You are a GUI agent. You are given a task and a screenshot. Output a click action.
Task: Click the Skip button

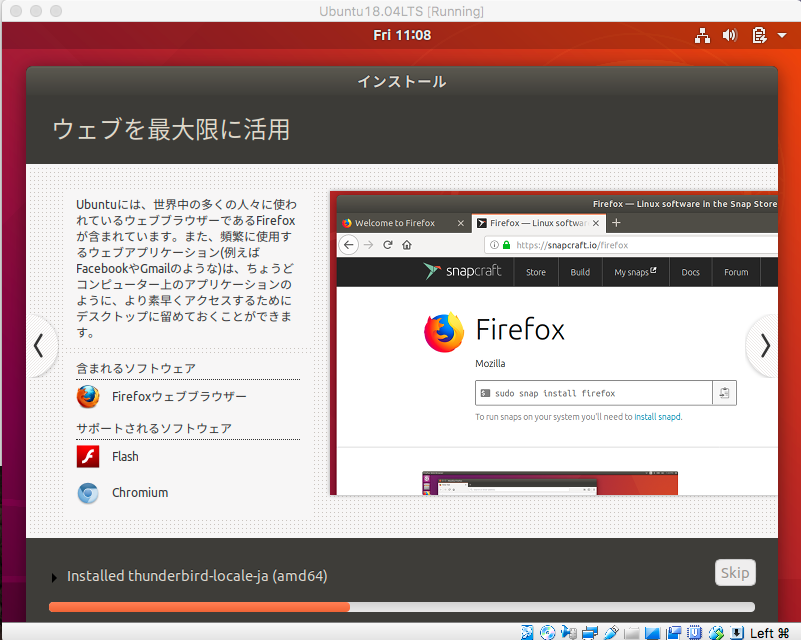pos(735,573)
